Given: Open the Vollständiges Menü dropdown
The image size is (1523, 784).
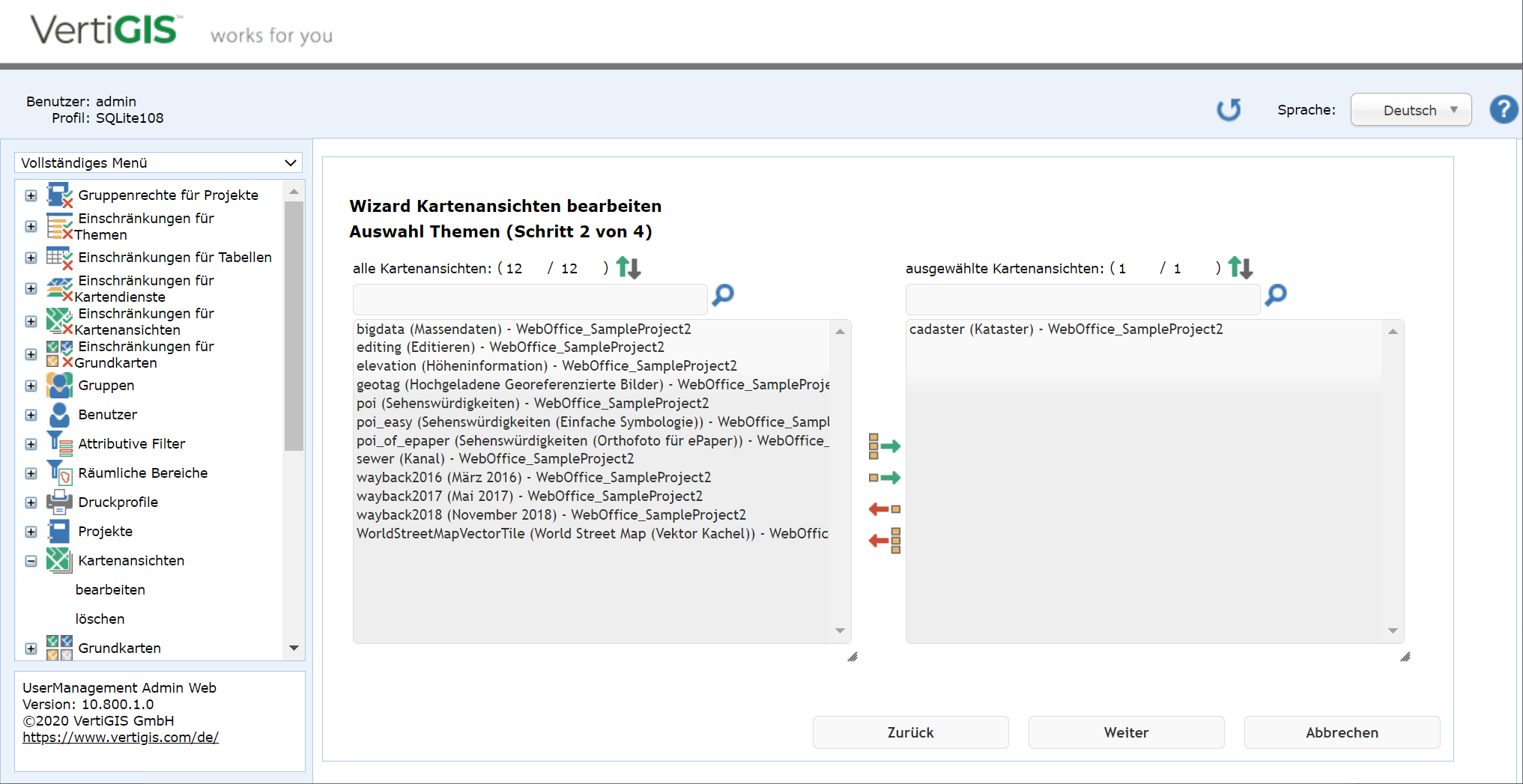Looking at the screenshot, I should click(158, 162).
